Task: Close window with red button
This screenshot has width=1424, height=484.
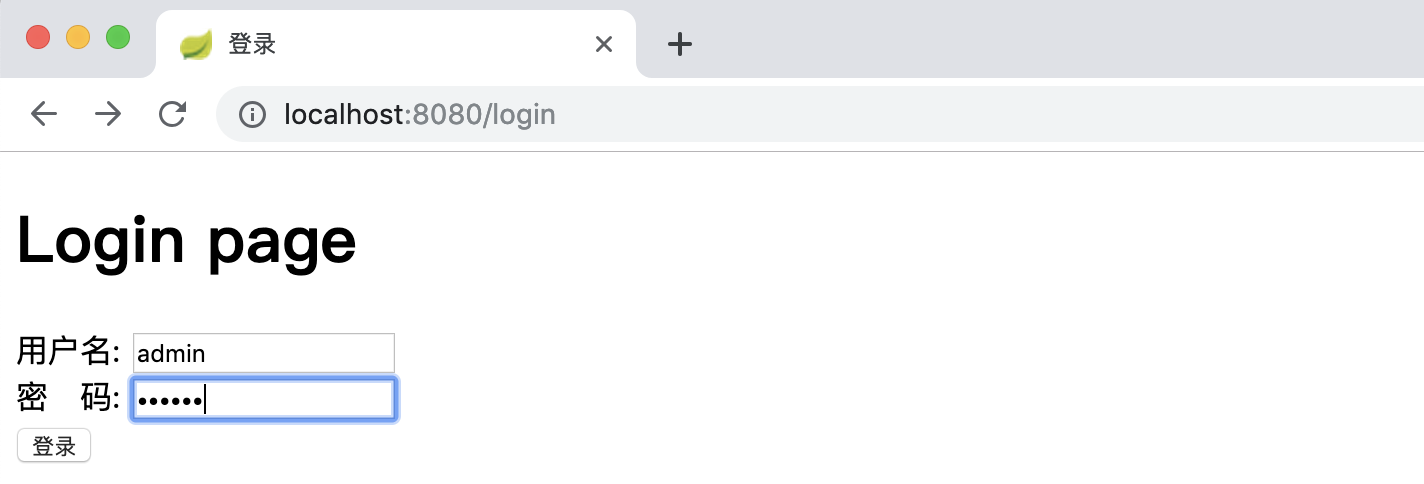Action: point(38,37)
